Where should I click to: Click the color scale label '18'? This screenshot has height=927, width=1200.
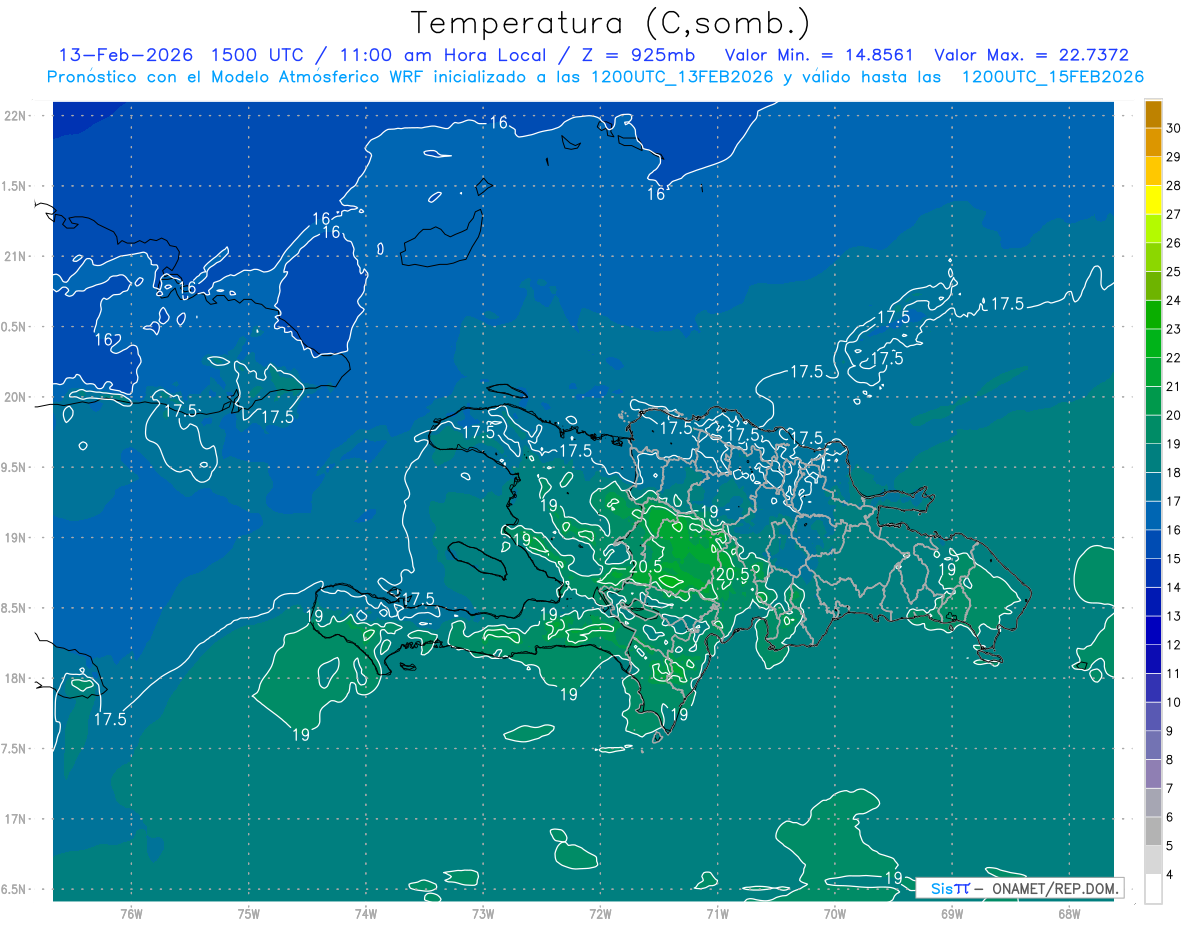pyautogui.click(x=1174, y=472)
